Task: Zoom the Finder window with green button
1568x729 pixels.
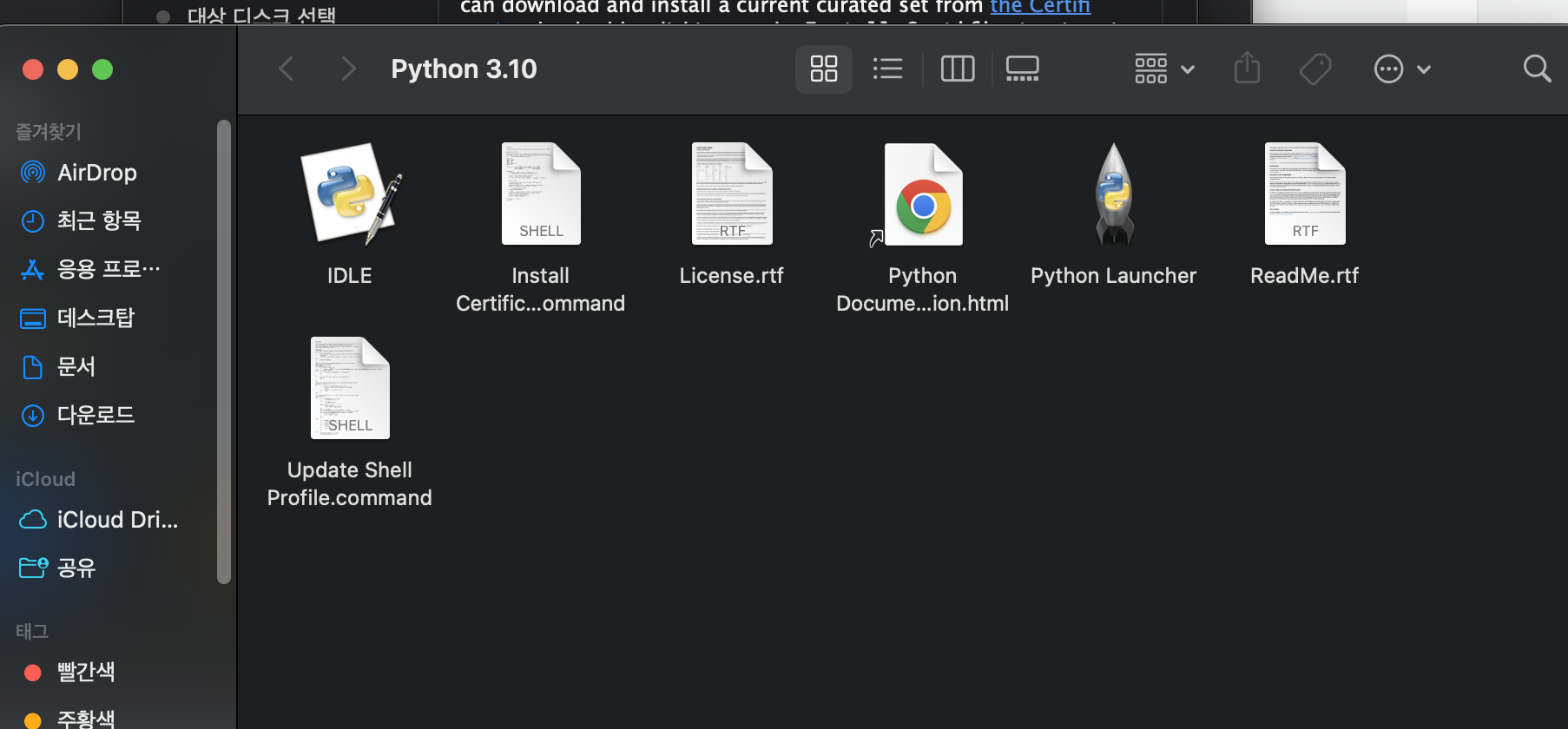Action: point(102,69)
